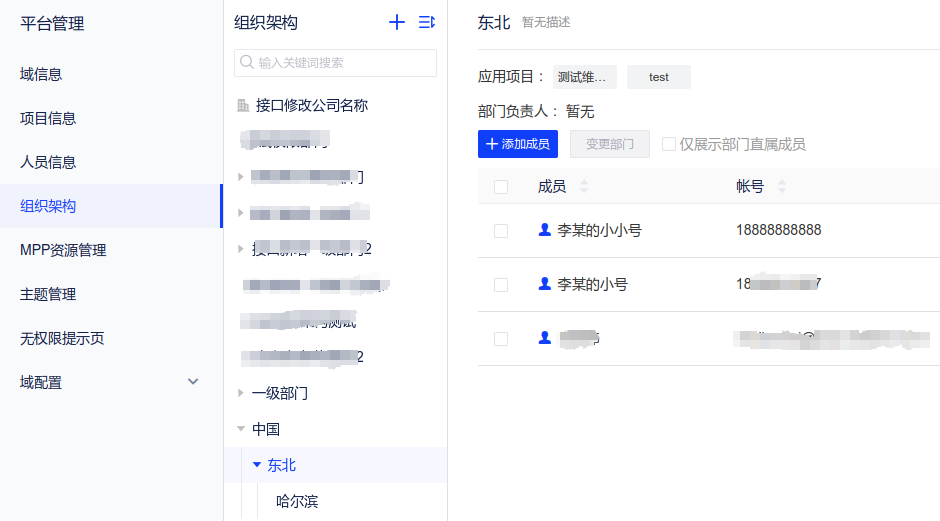The image size is (940, 521).
Task: Collapse the 中国 tree node
Action: point(240,429)
